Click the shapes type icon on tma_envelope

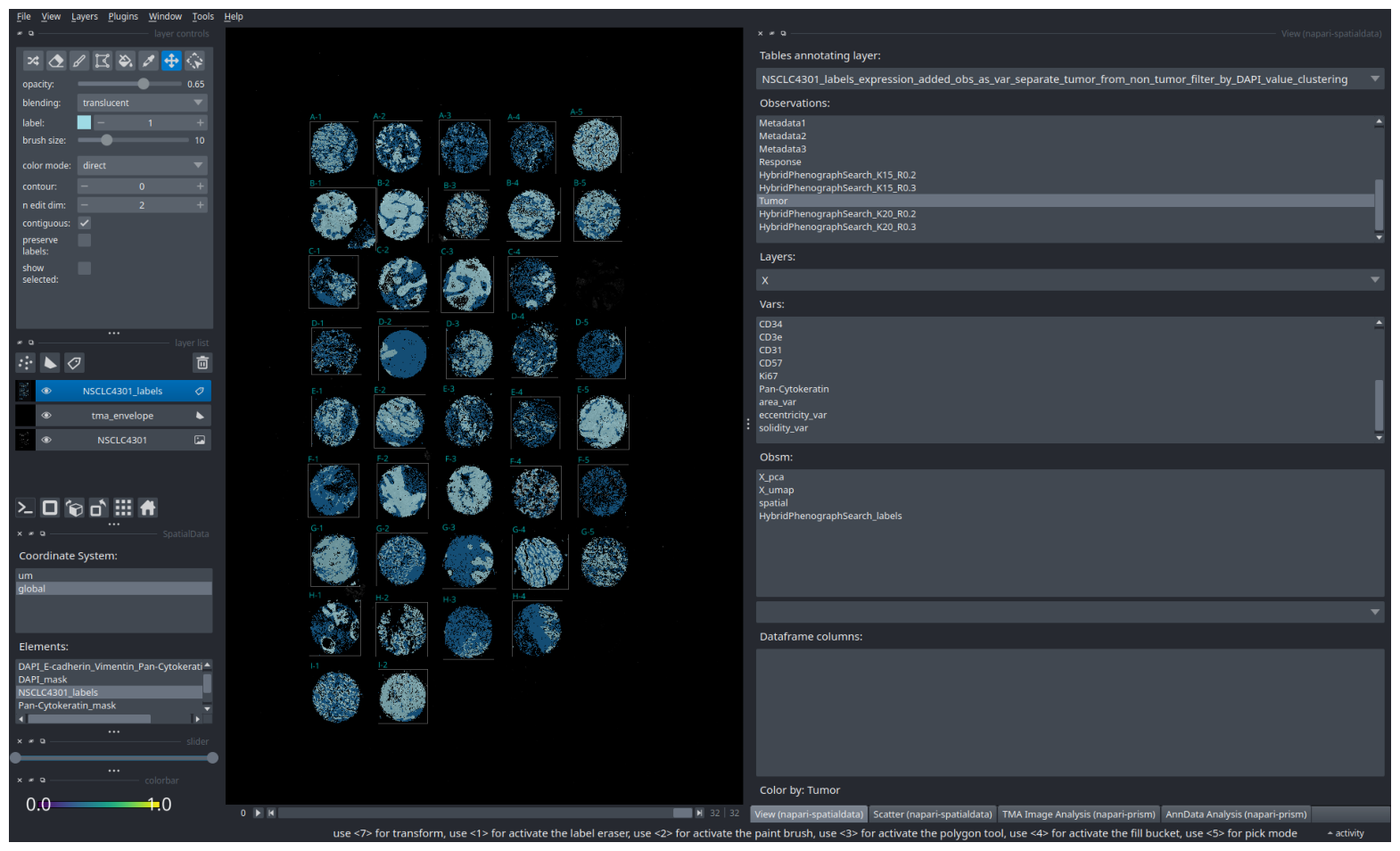200,416
